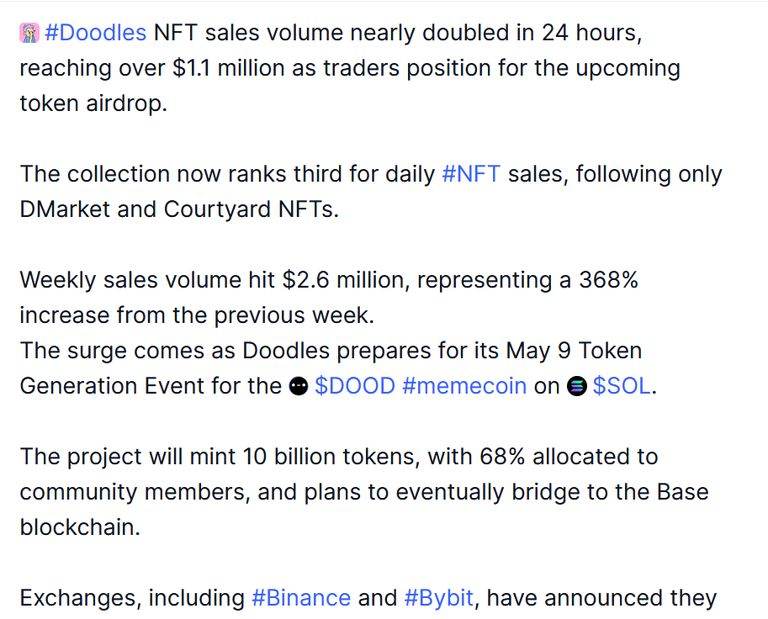The image size is (768, 619).
Task: Follow the $SOL cashtag link
Action: [x=622, y=386]
